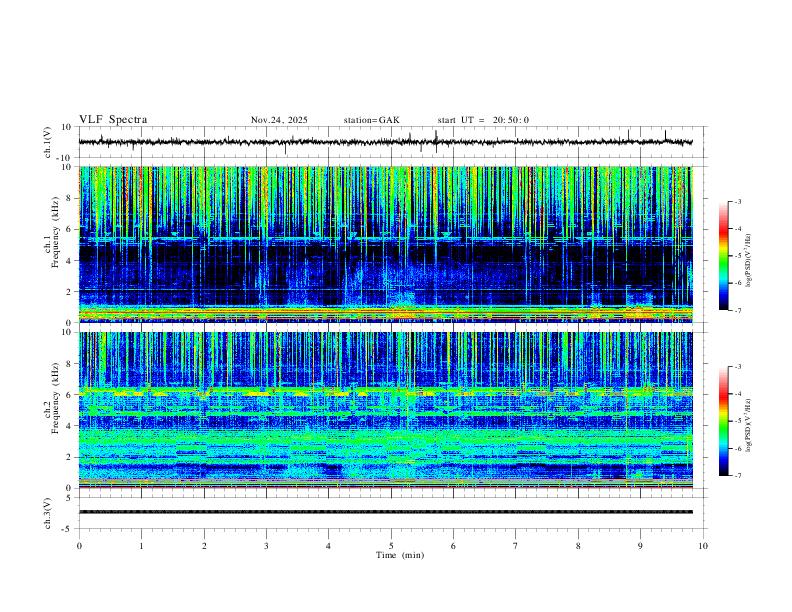Click the ch.1 spectrogram panel
792x612 pixels.
pos(385,244)
